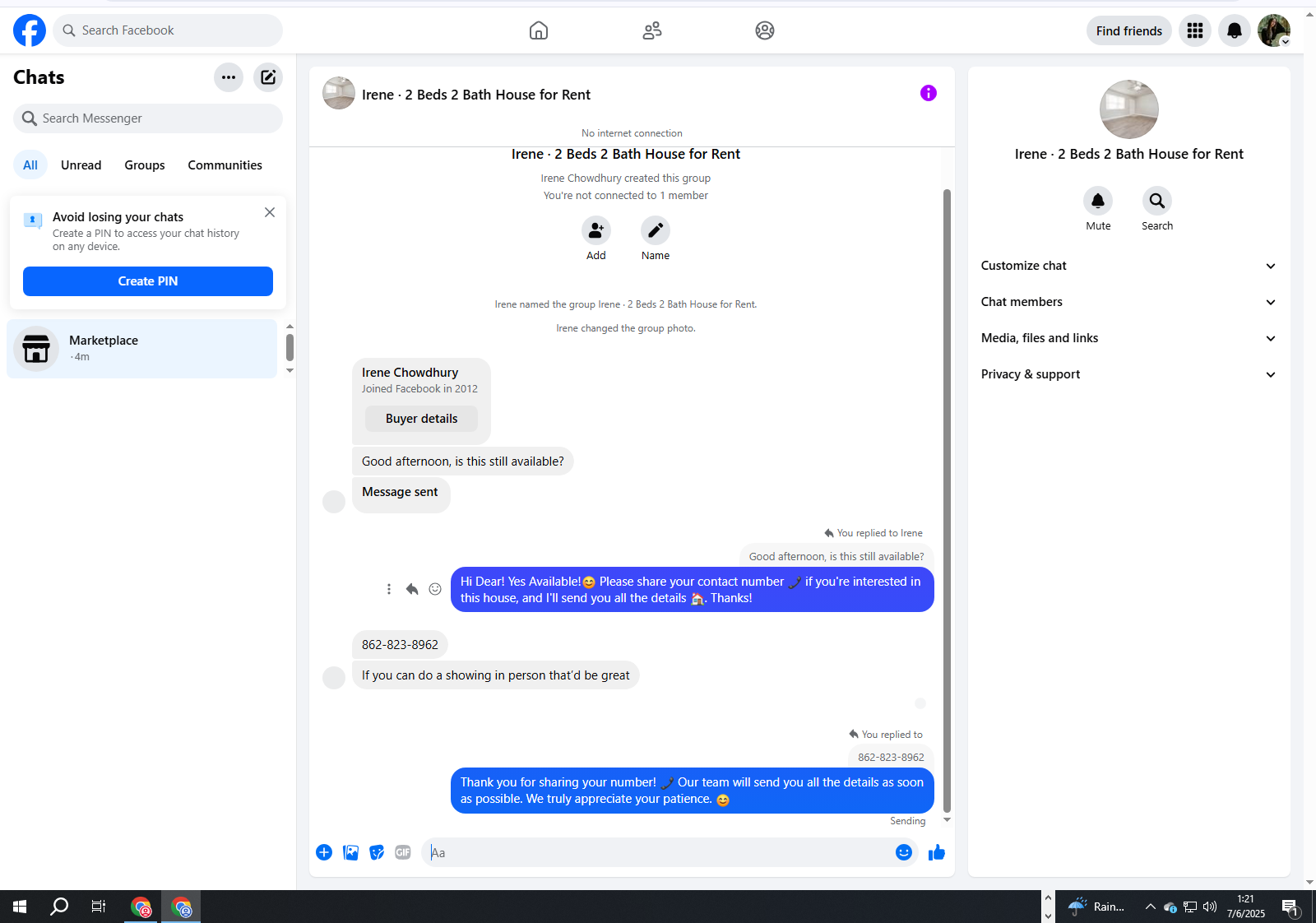This screenshot has width=1316, height=923.
Task: React to the Hi Dear message
Action: [435, 589]
